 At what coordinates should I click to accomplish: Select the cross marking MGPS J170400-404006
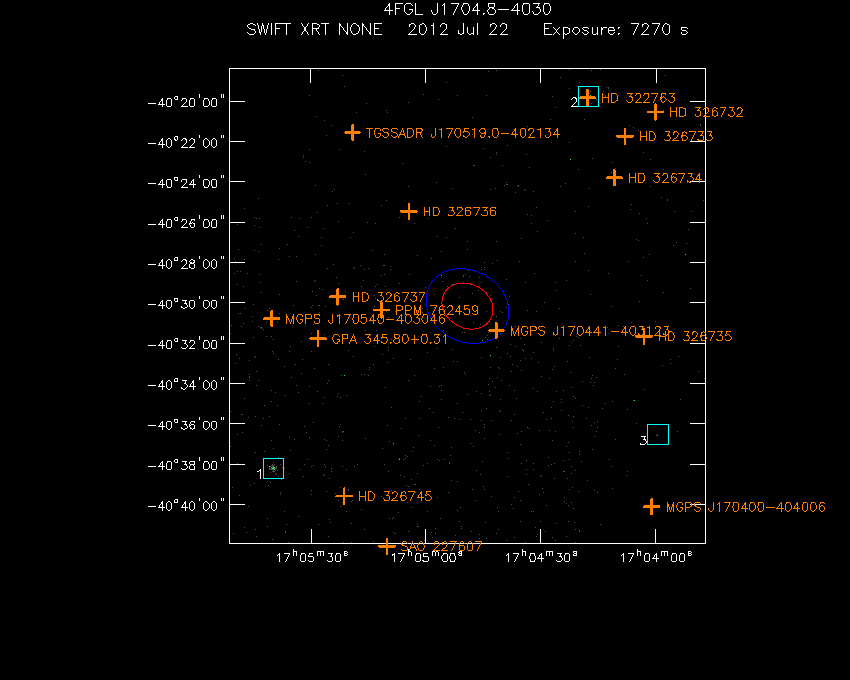[652, 507]
